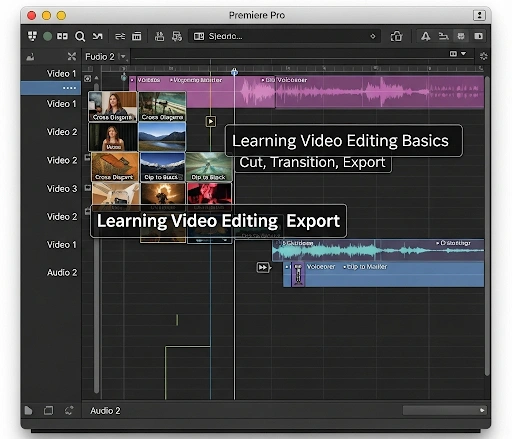The width and height of the screenshot is (512, 439).
Task: Click the small up arrow above the track scrollbar
Action: (97, 78)
